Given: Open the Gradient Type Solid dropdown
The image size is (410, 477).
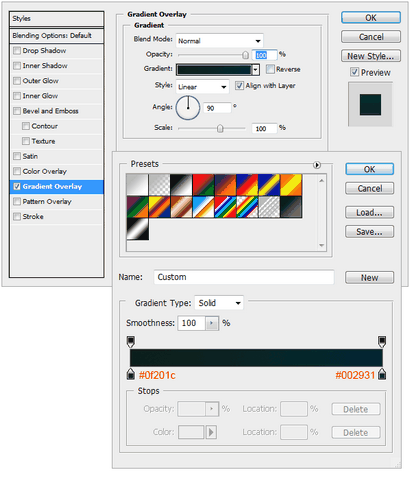Looking at the screenshot, I should pyautogui.click(x=219, y=303).
